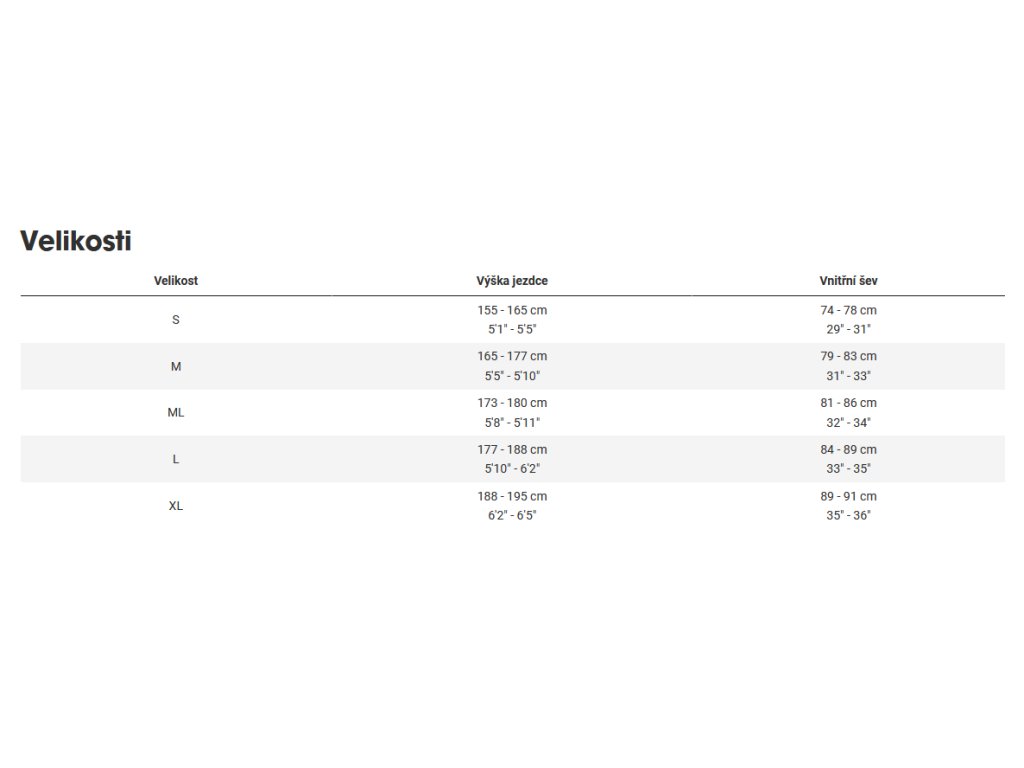Select the 79 - 83 cm inseam value

coord(848,356)
